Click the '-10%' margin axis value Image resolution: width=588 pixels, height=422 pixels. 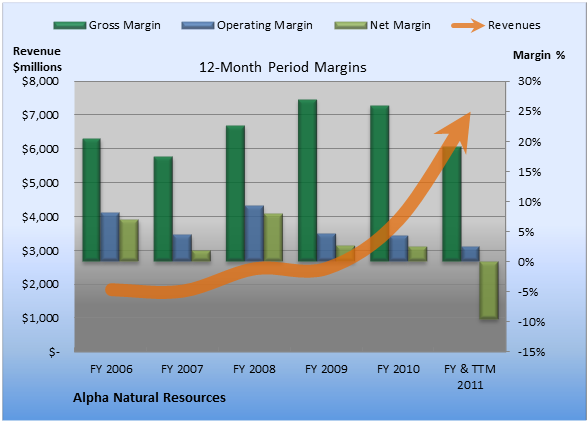click(x=531, y=322)
